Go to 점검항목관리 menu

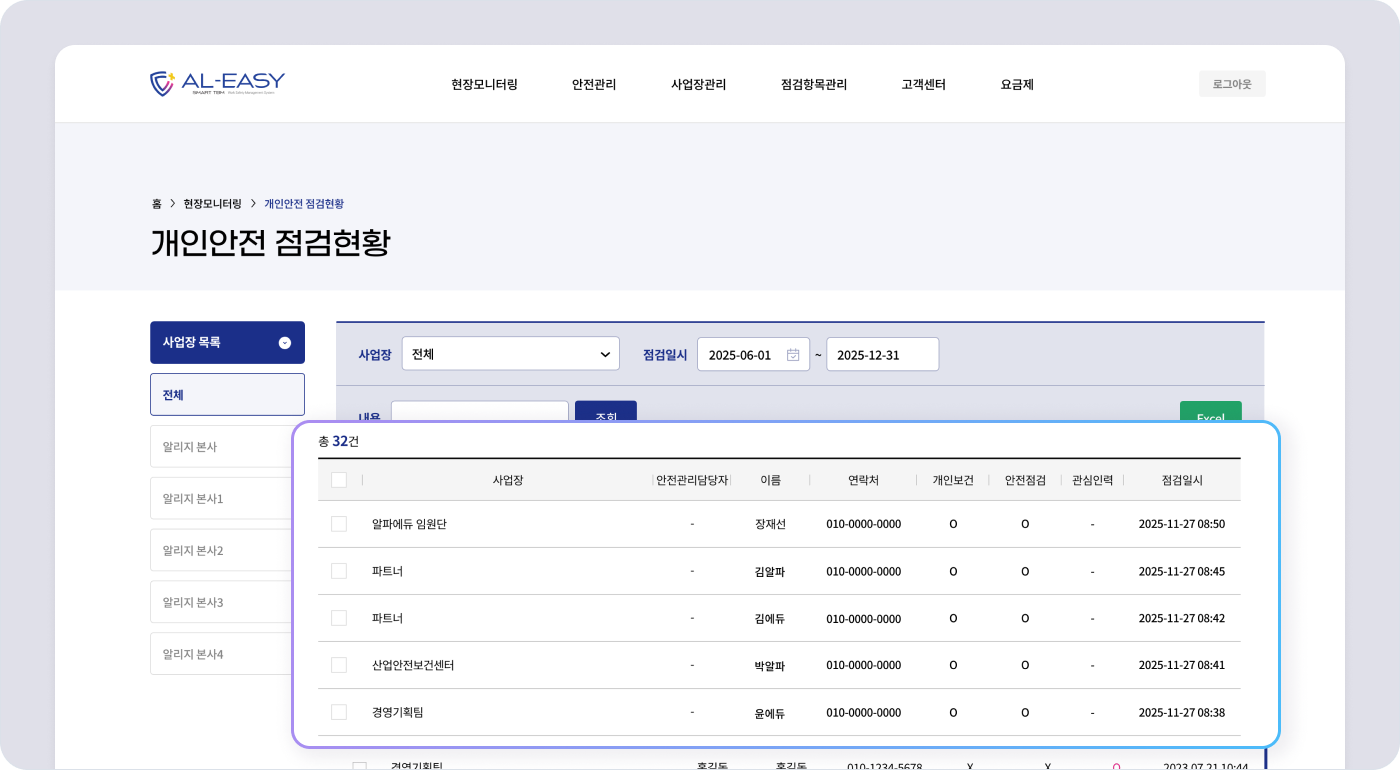[813, 85]
